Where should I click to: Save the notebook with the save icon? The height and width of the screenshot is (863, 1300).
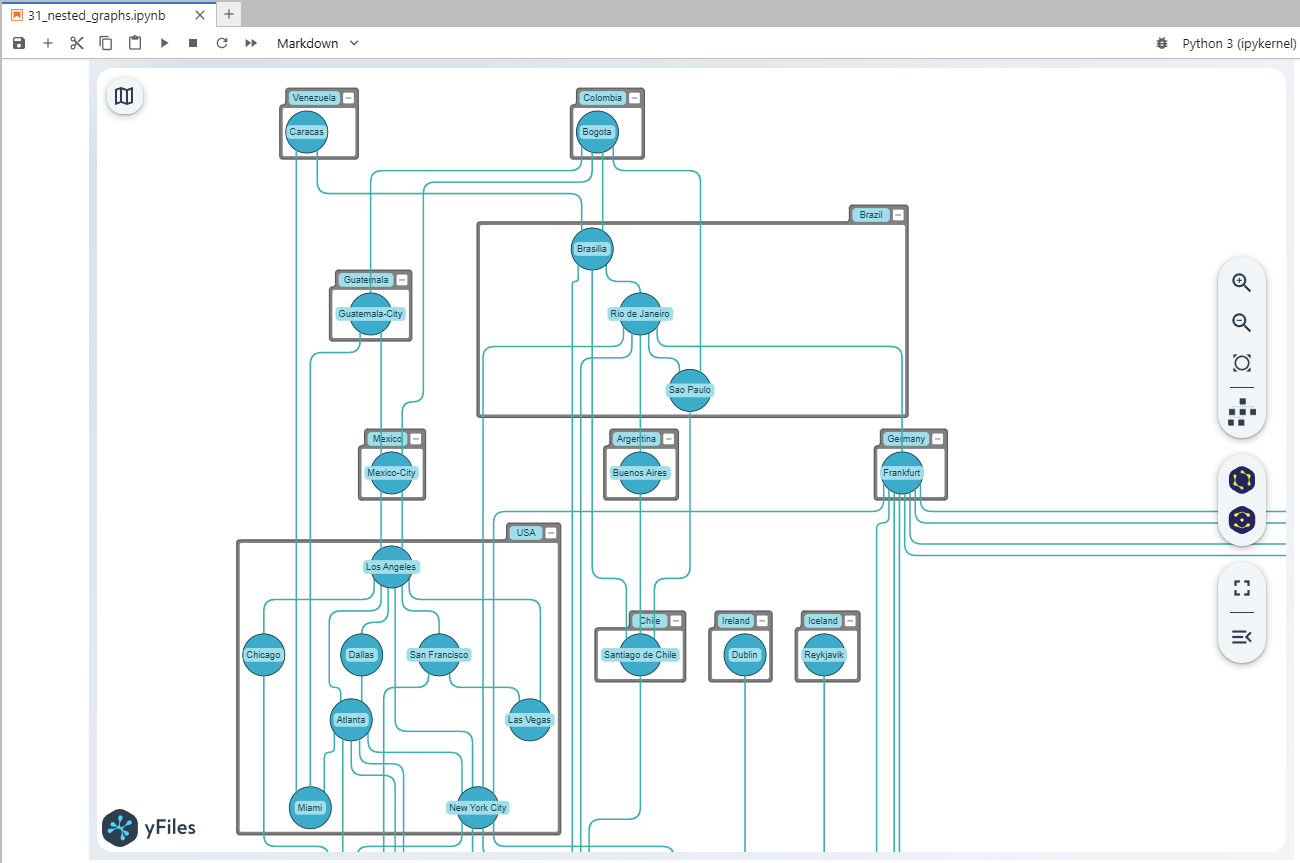click(19, 43)
